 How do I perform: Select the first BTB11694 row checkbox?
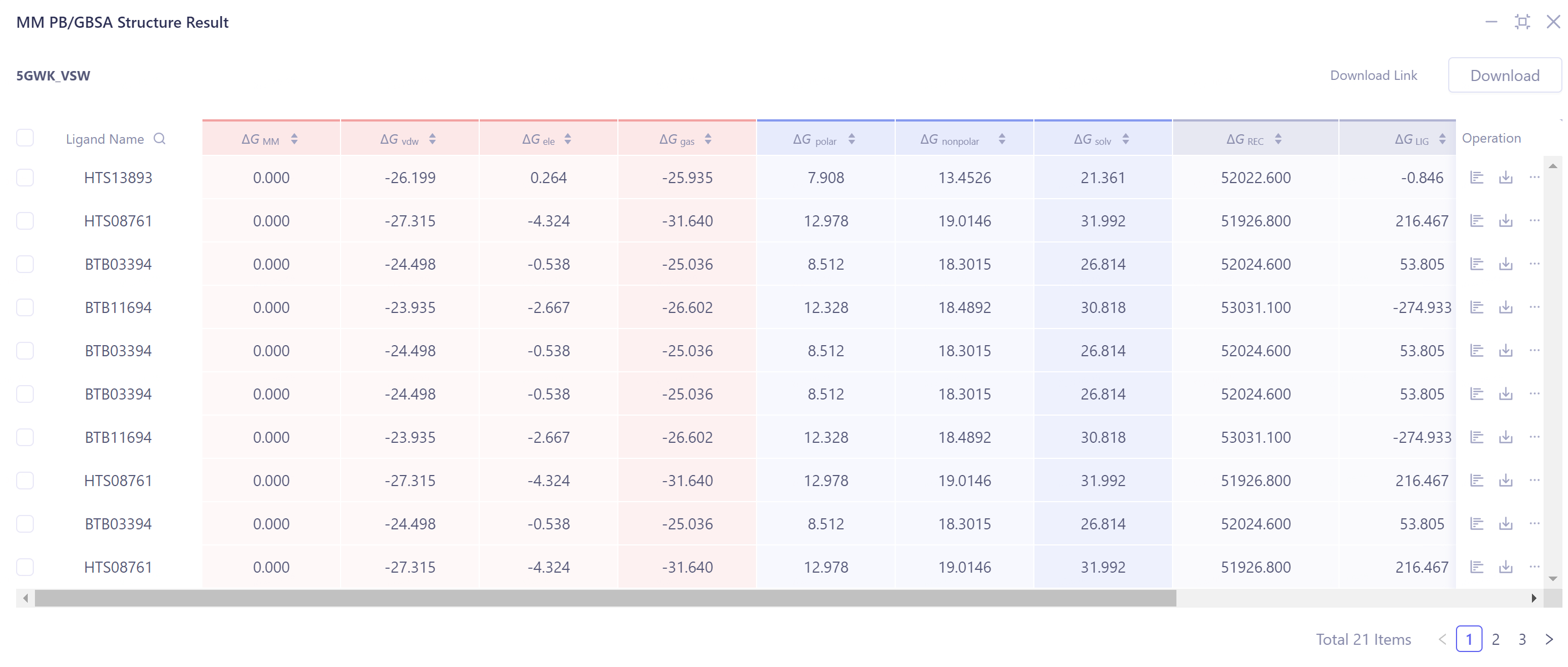[x=25, y=307]
